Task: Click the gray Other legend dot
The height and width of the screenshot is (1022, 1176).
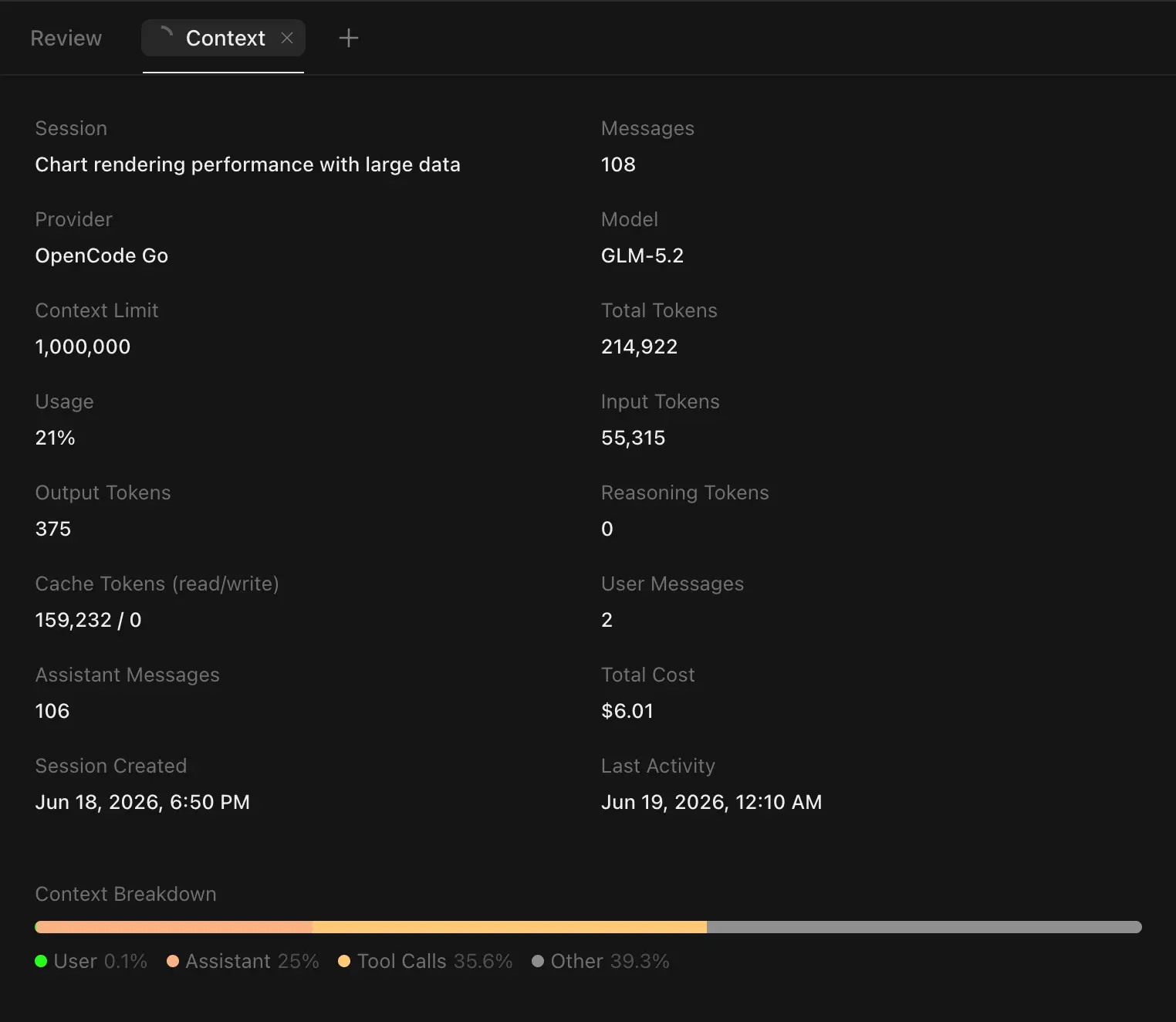Action: (x=538, y=961)
